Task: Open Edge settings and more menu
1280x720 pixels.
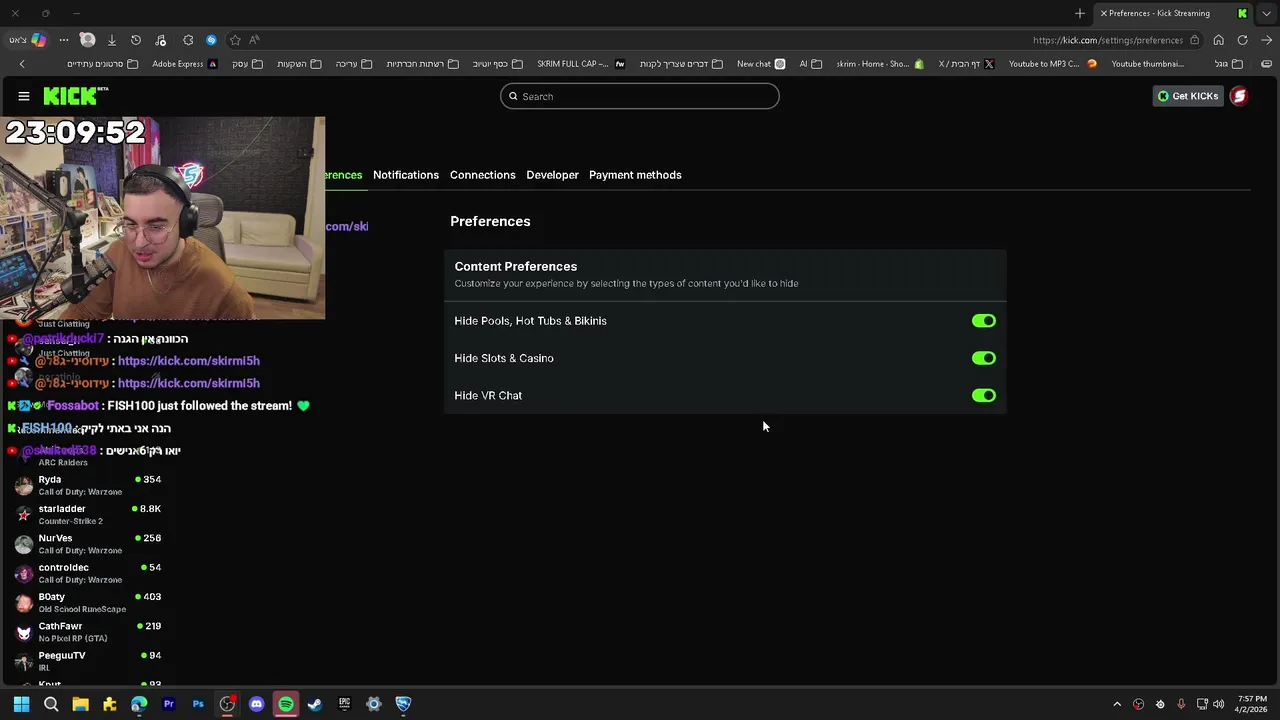Action: [x=64, y=40]
